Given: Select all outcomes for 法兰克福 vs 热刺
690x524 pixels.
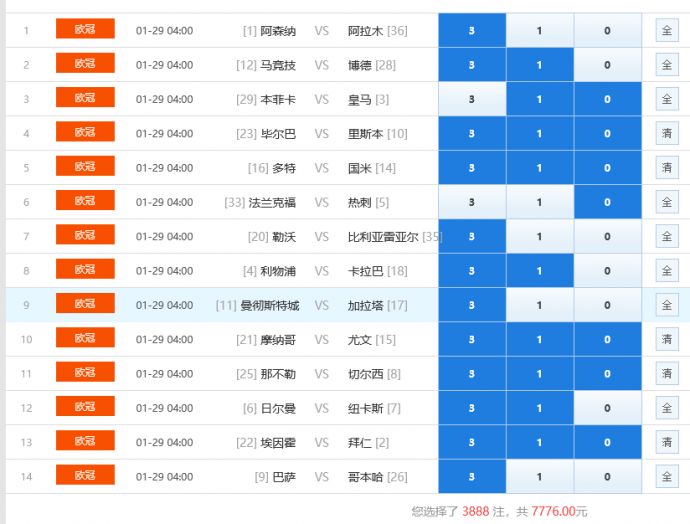Looking at the screenshot, I should coord(667,202).
